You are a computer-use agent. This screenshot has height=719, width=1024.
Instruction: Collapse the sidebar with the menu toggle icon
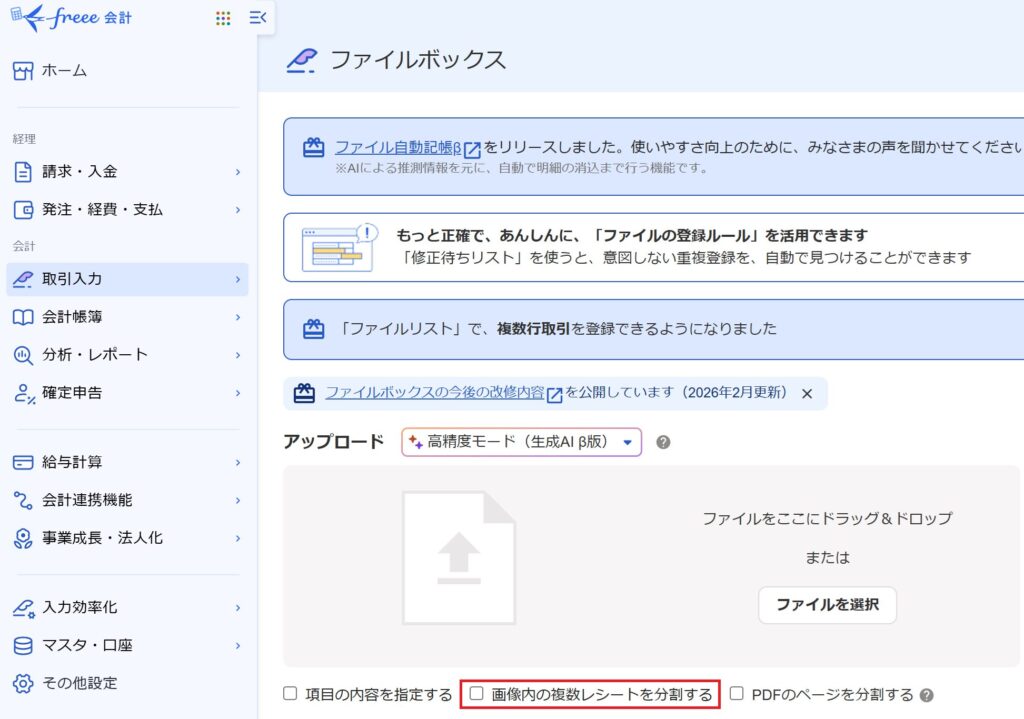[x=258, y=18]
